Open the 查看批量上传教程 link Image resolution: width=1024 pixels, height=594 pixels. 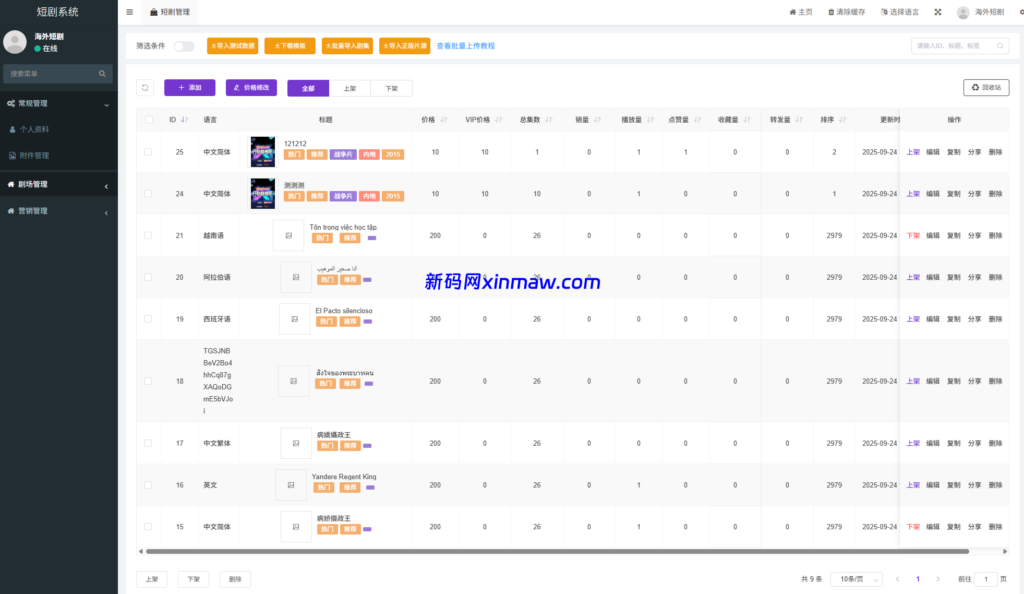coord(465,46)
